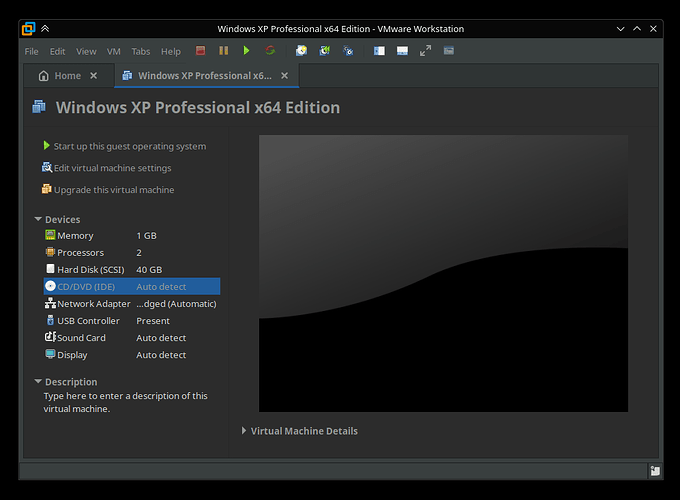The width and height of the screenshot is (680, 500).
Task: Open the View menu
Action: pos(86,52)
